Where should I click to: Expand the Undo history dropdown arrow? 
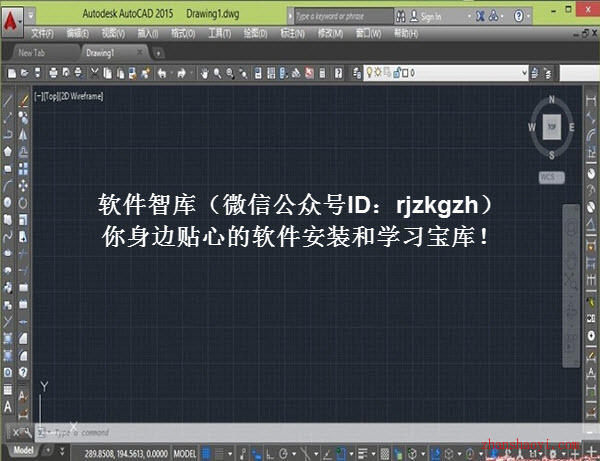[171, 73]
